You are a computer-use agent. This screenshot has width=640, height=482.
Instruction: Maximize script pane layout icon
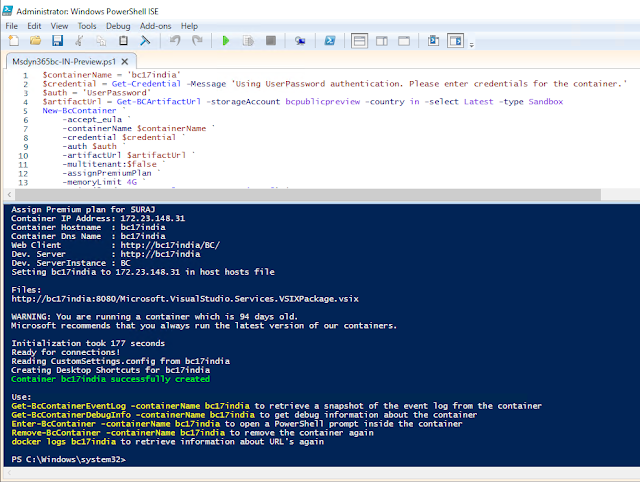pyautogui.click(x=404, y=41)
